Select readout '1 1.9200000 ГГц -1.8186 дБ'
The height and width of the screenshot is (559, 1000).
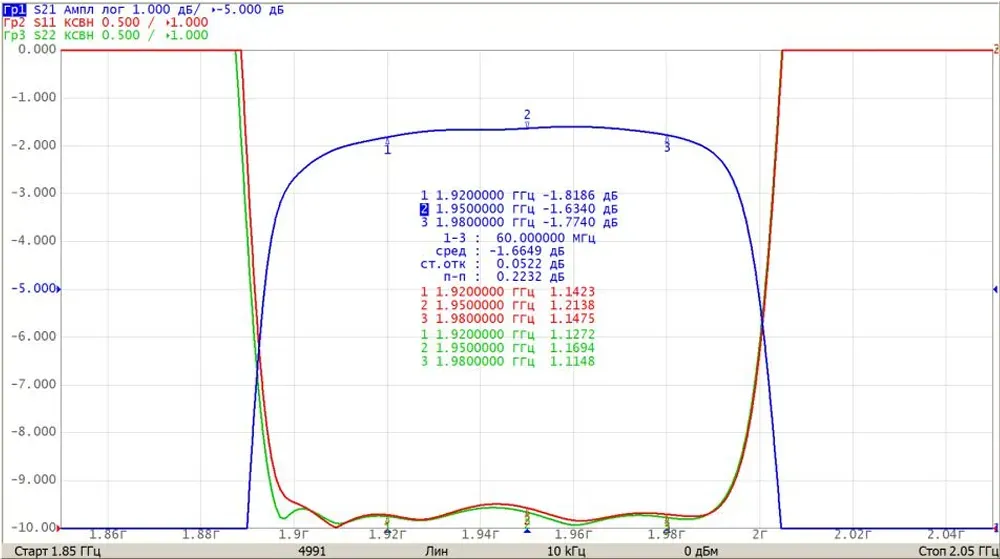tap(519, 196)
